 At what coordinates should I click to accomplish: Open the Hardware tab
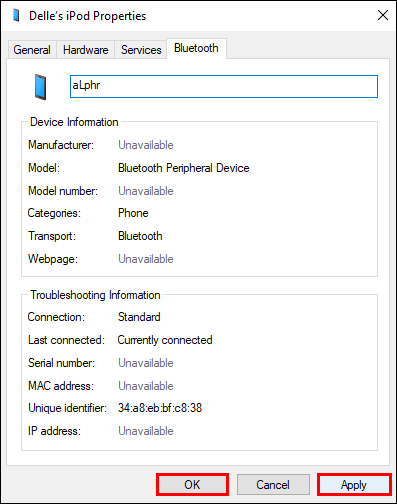86,50
